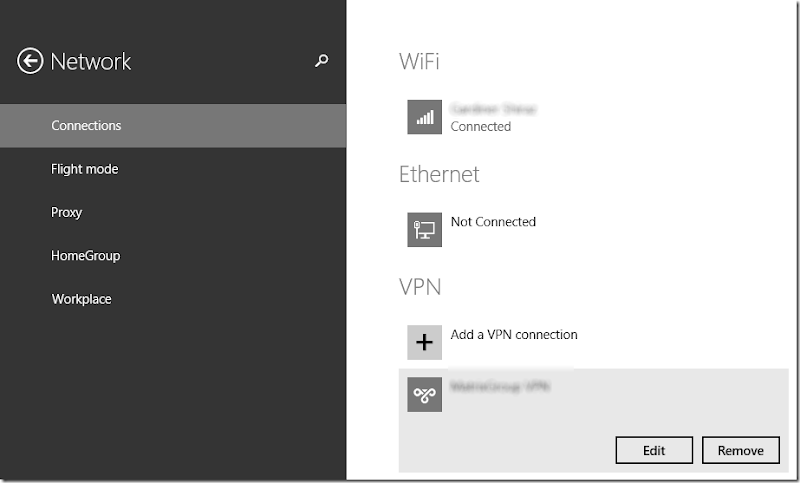
Task: Click the VPN section heading
Action: click(x=420, y=287)
